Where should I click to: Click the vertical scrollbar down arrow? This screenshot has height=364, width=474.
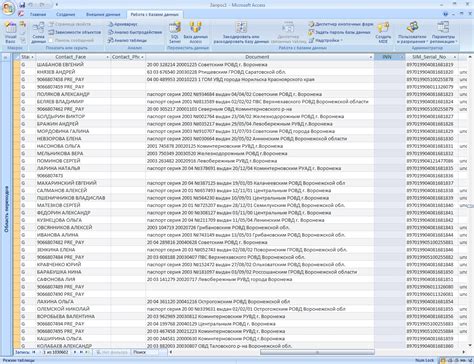[x=470, y=345]
